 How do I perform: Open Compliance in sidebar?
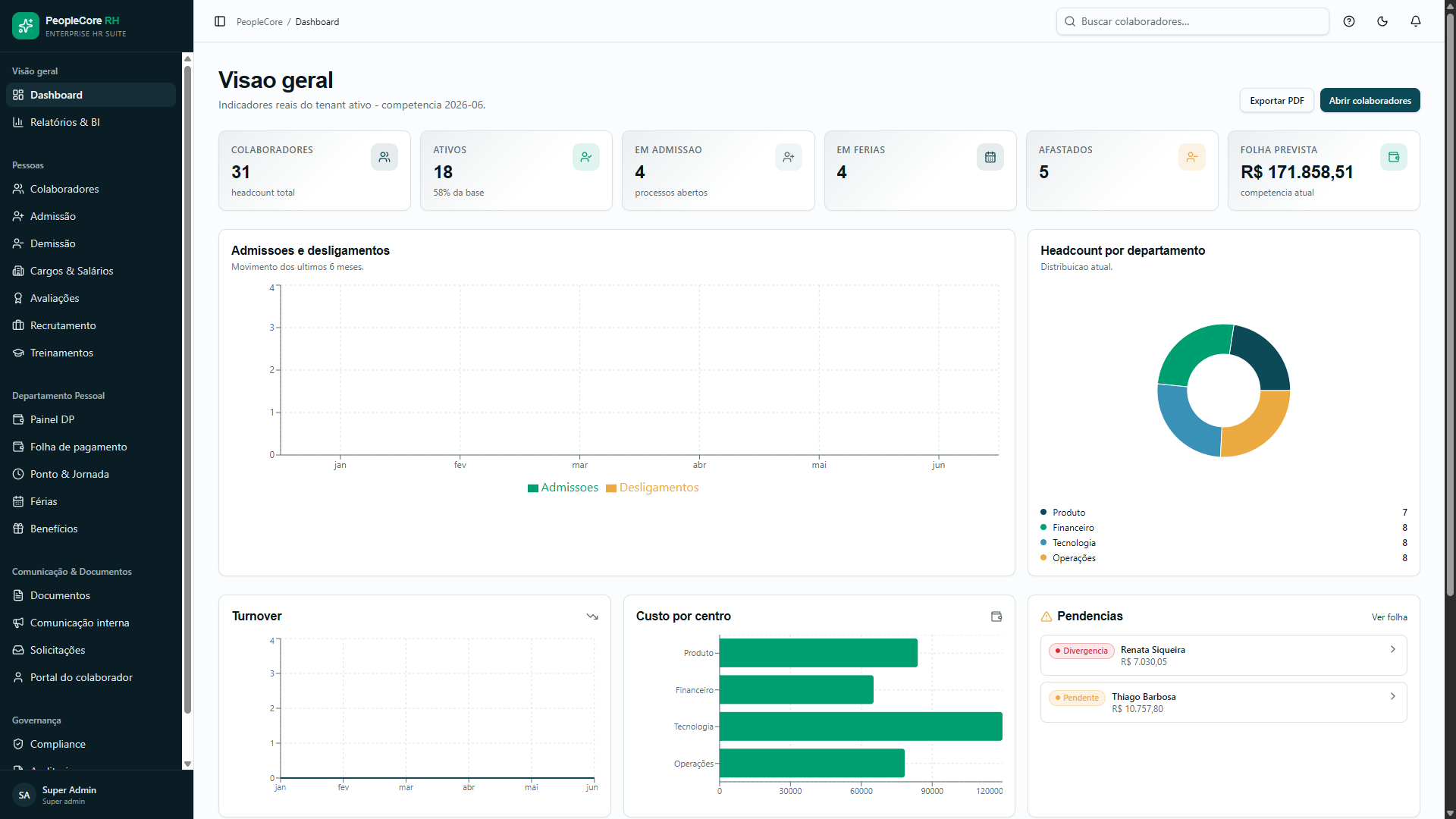91,744
